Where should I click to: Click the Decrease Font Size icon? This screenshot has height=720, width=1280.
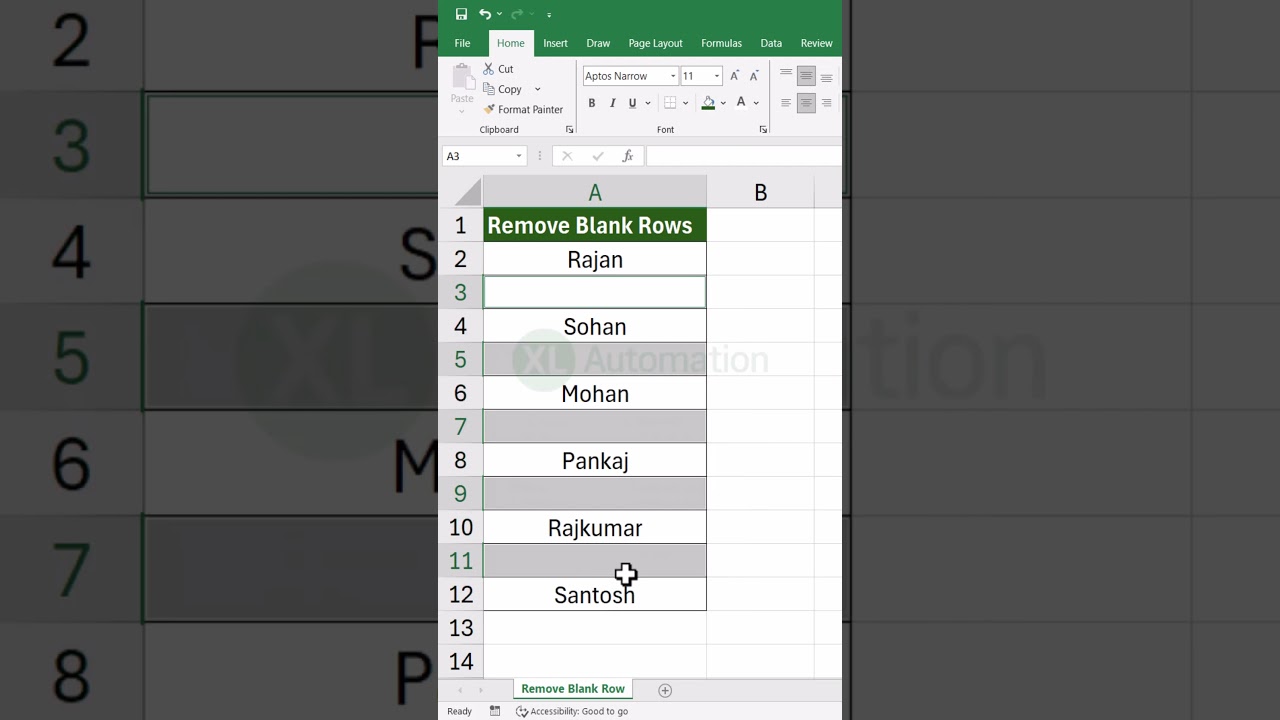click(755, 76)
